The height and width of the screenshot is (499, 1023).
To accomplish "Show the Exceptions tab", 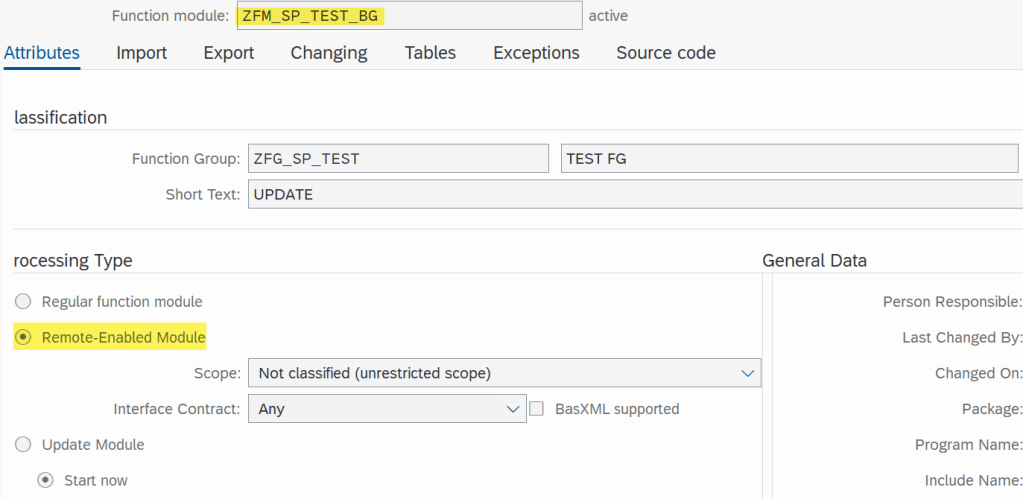I will tap(536, 53).
